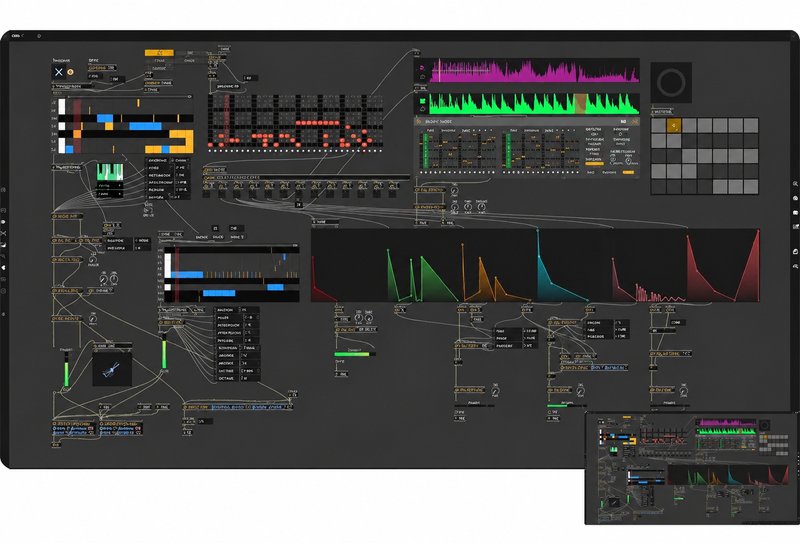800x543 pixels.
Task: Click the bottommost icon in right sidebar
Action: (x=795, y=266)
